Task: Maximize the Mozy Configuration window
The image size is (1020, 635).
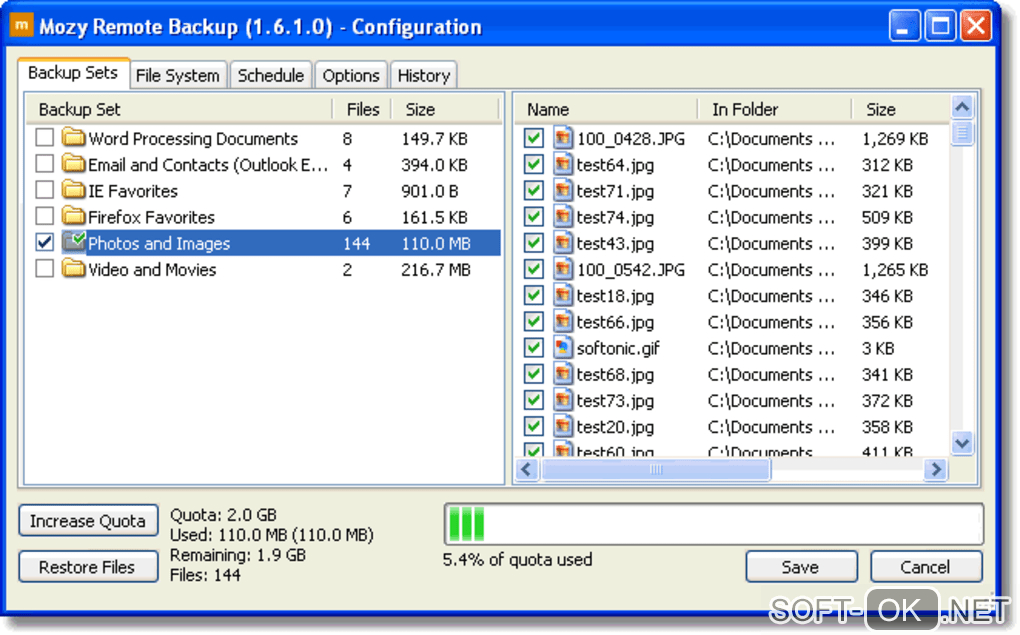Action: 940,26
